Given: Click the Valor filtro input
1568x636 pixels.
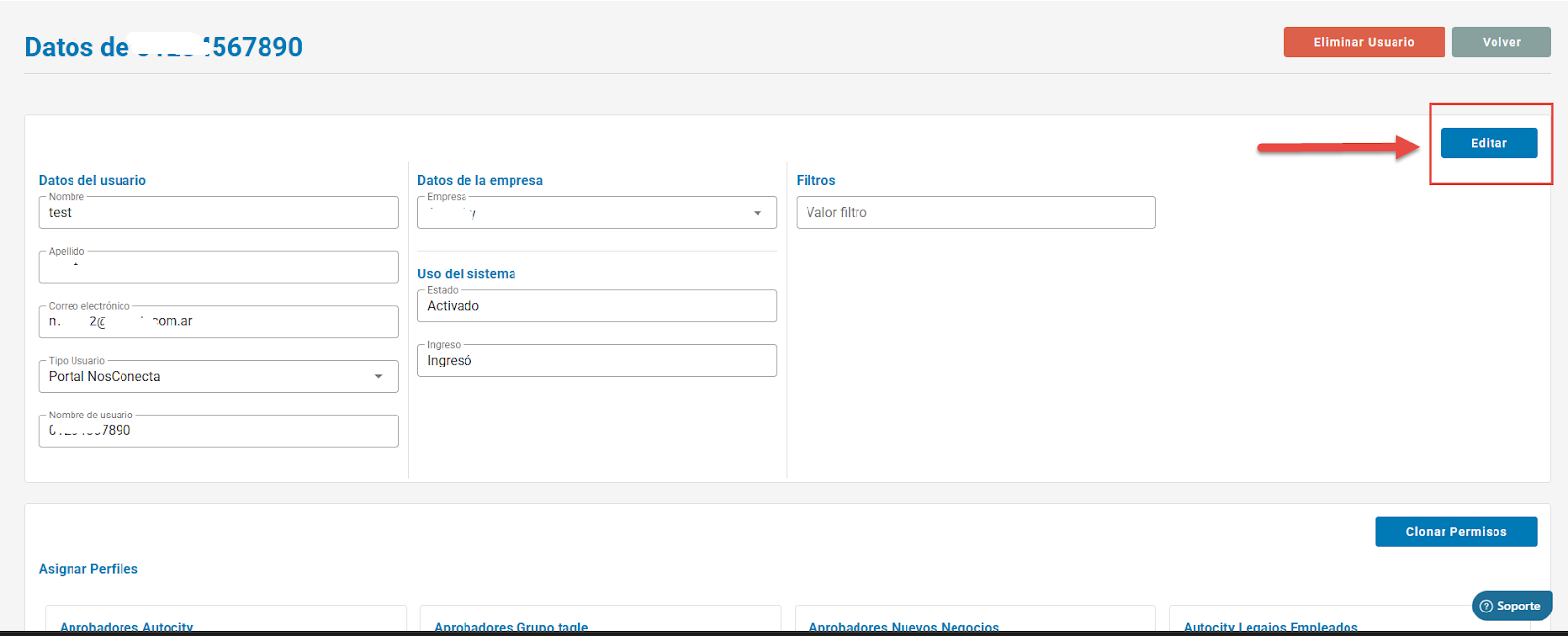Looking at the screenshot, I should pos(976,213).
